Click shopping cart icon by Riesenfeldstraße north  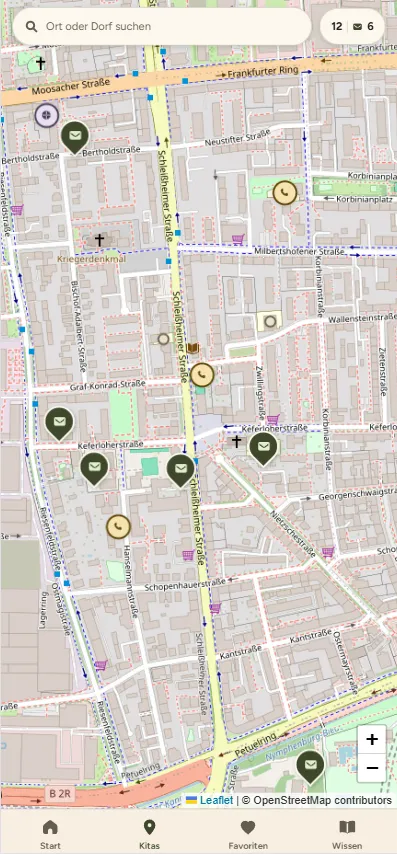tap(17, 210)
